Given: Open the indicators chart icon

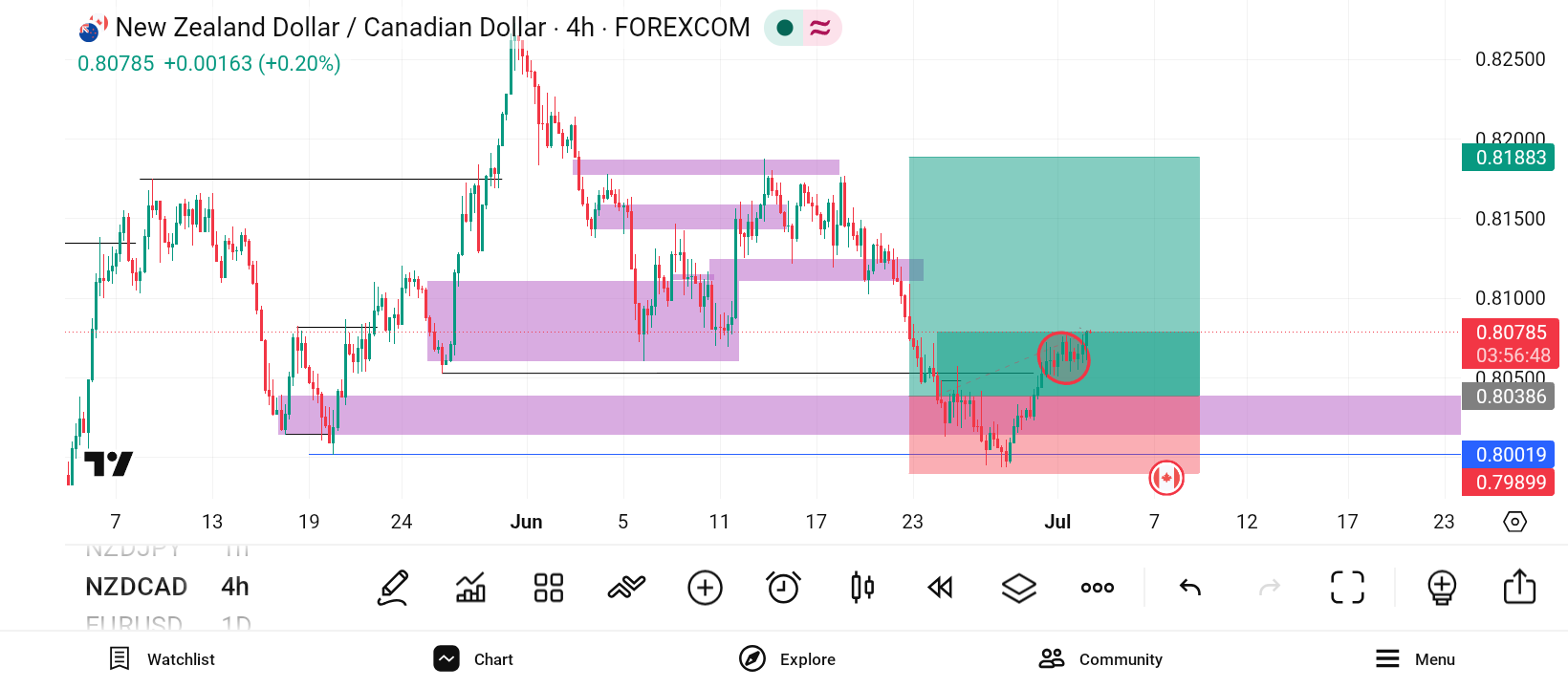Looking at the screenshot, I should click(470, 588).
